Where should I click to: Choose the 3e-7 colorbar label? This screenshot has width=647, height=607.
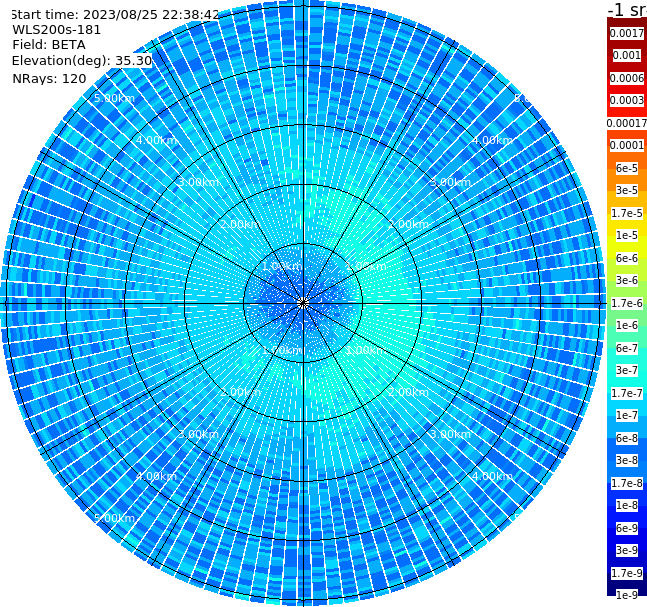(627, 370)
